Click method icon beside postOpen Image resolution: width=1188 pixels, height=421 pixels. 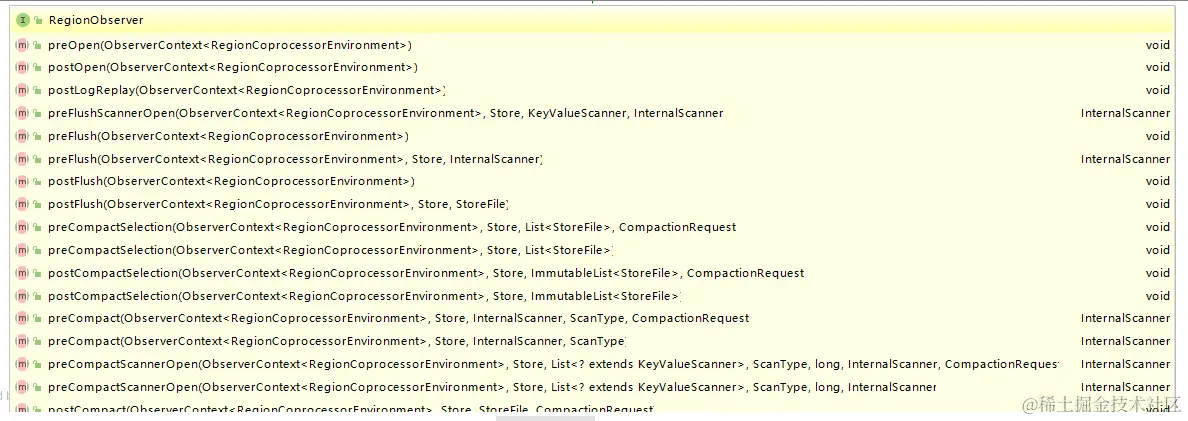[x=22, y=68]
